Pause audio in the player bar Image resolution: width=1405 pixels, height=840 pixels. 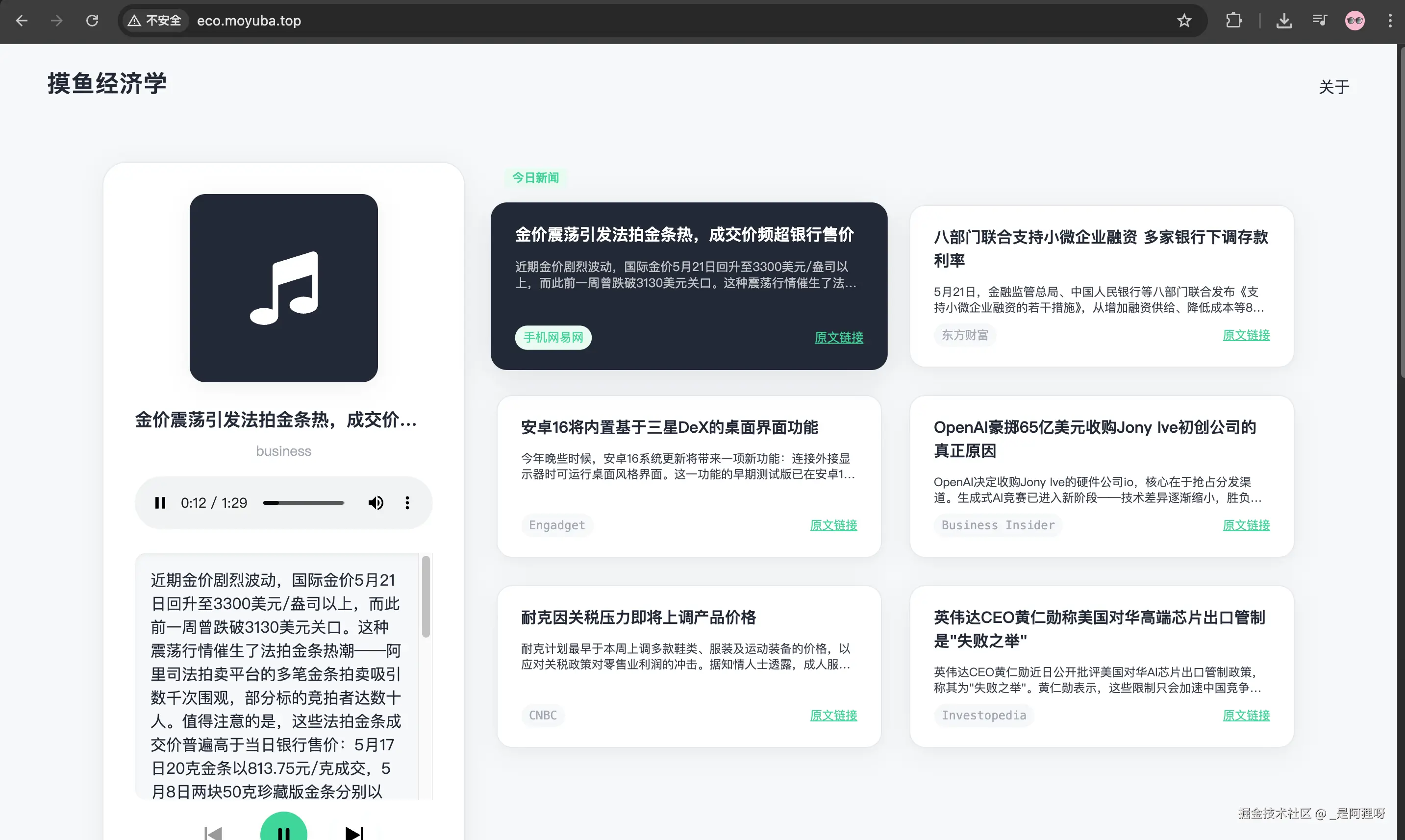tap(160, 503)
